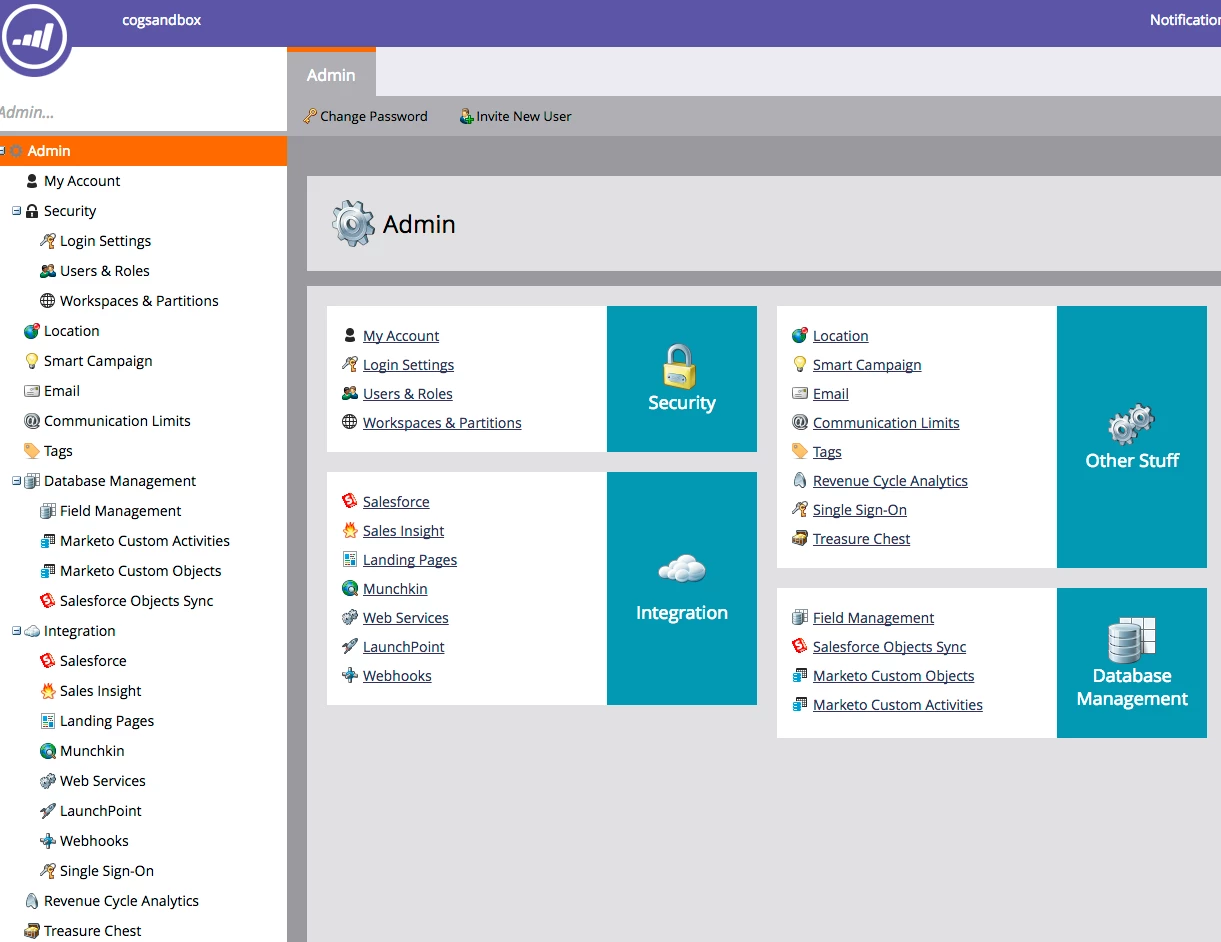Click the Field Management icon in sidebar
Screen dimensions: 1221x942
tap(48, 511)
